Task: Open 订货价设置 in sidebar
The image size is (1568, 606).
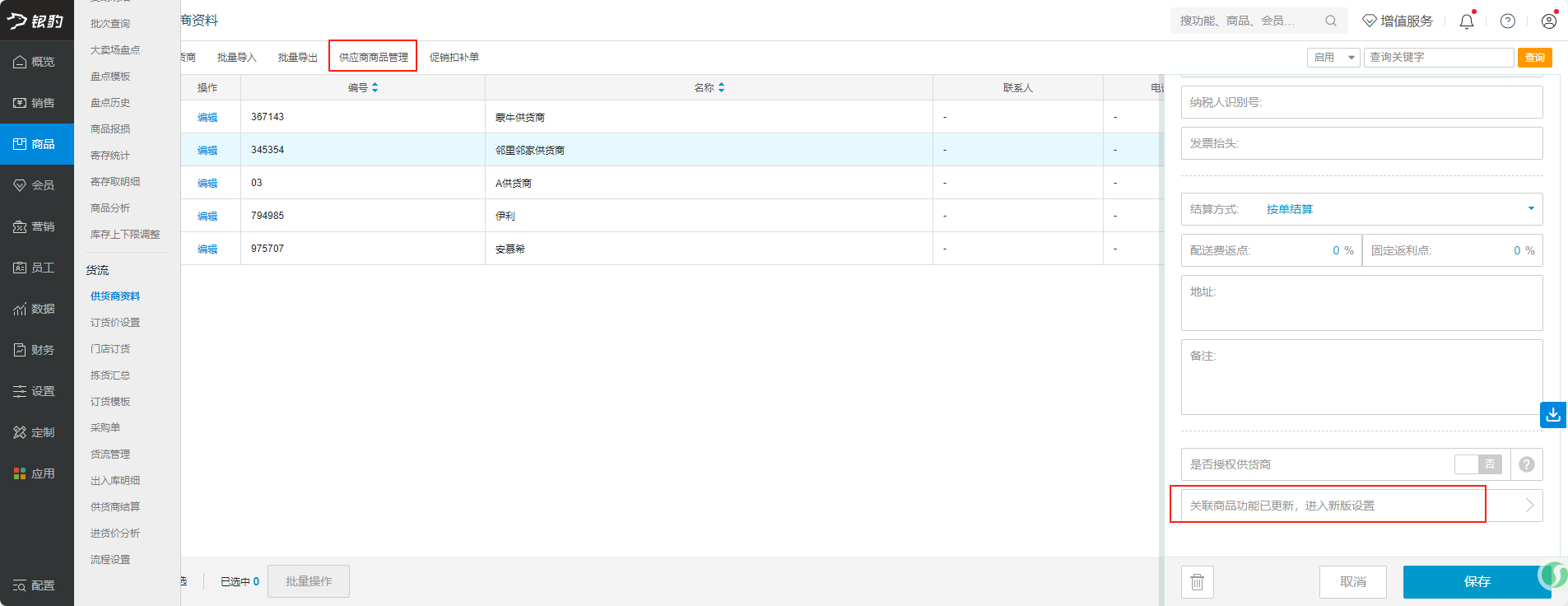Action: 115,323
